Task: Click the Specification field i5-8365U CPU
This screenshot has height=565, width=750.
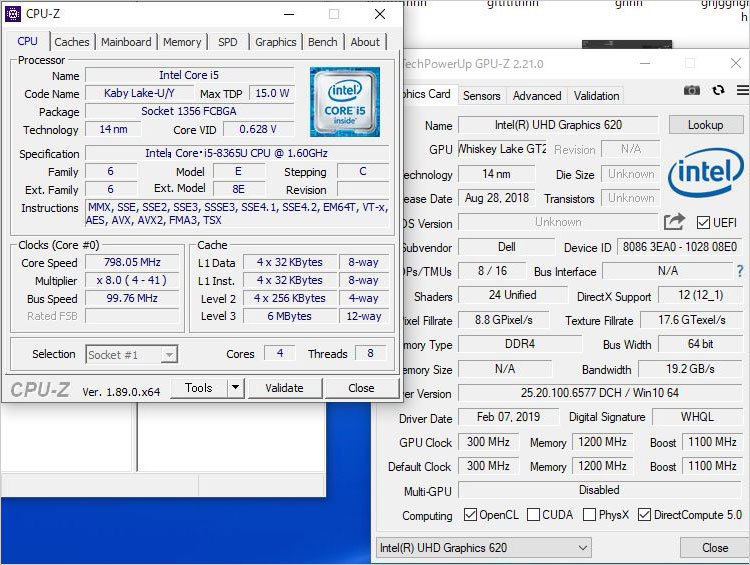Action: 236,153
